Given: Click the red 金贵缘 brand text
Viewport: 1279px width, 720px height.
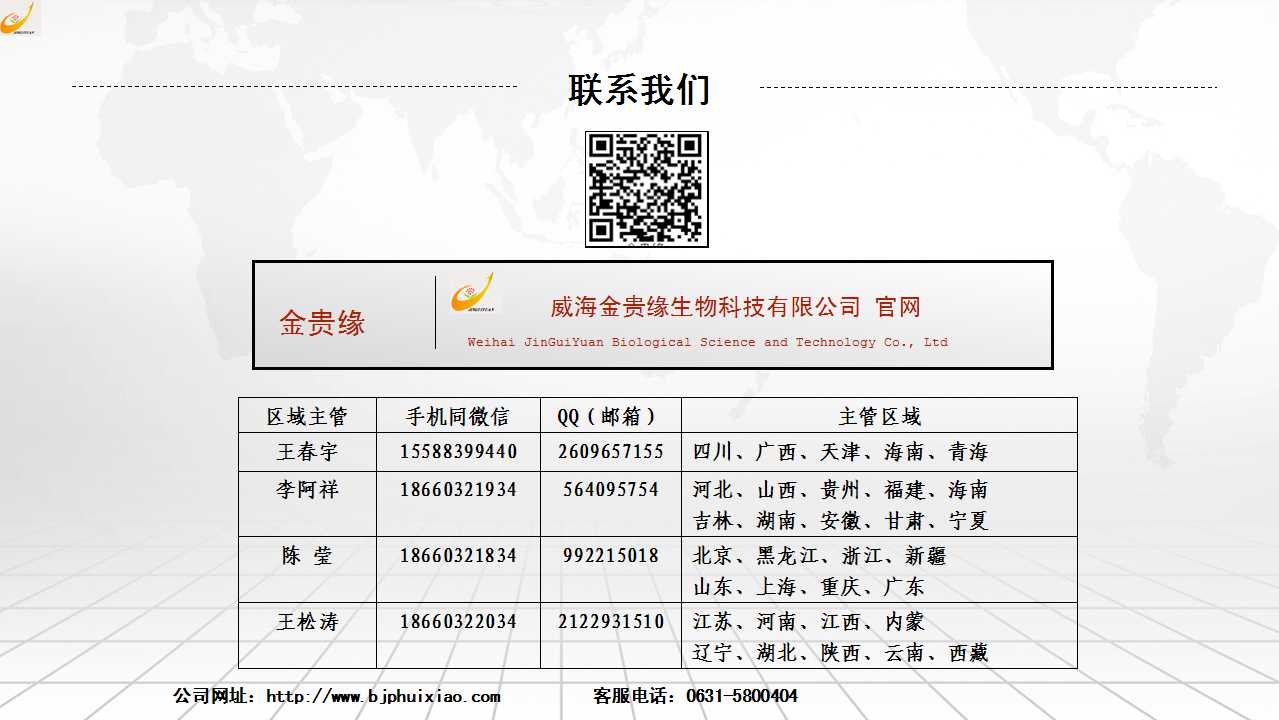Looking at the screenshot, I should tap(322, 323).
